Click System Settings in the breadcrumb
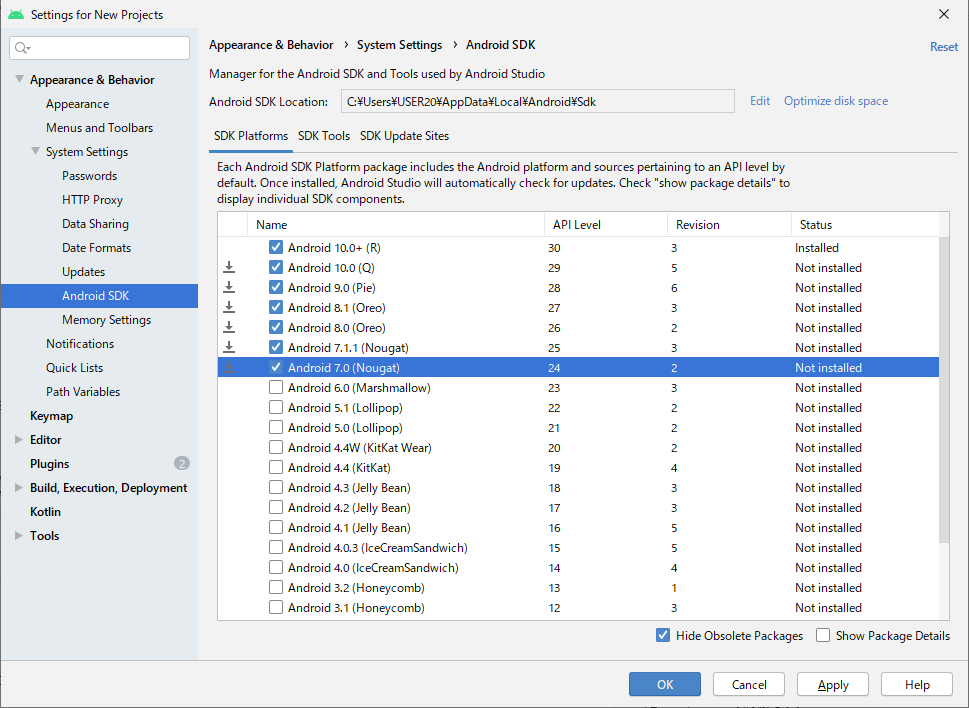The width and height of the screenshot is (969, 708). (399, 45)
